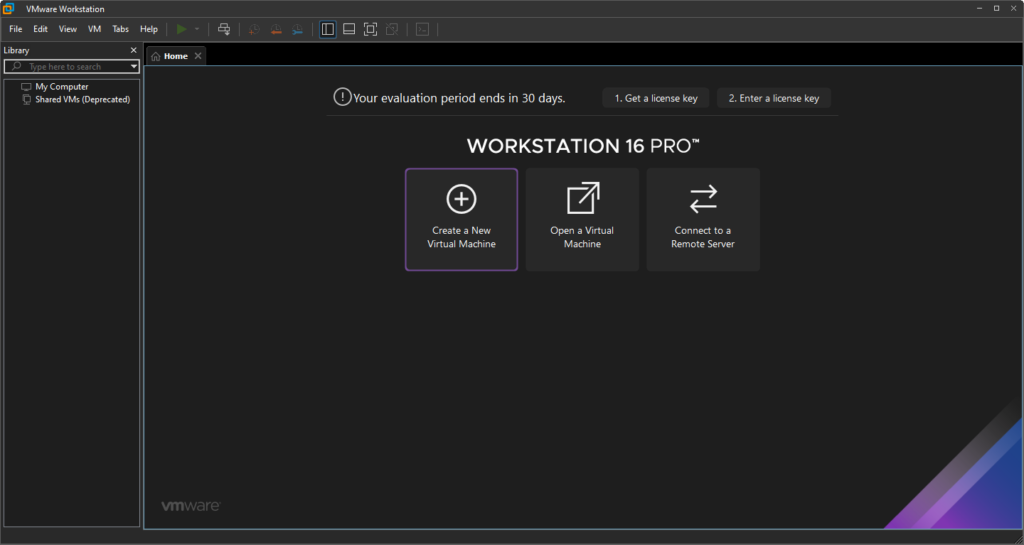Image resolution: width=1024 pixels, height=545 pixels.
Task: Select My Computer in the library tree
Action: [x=61, y=86]
